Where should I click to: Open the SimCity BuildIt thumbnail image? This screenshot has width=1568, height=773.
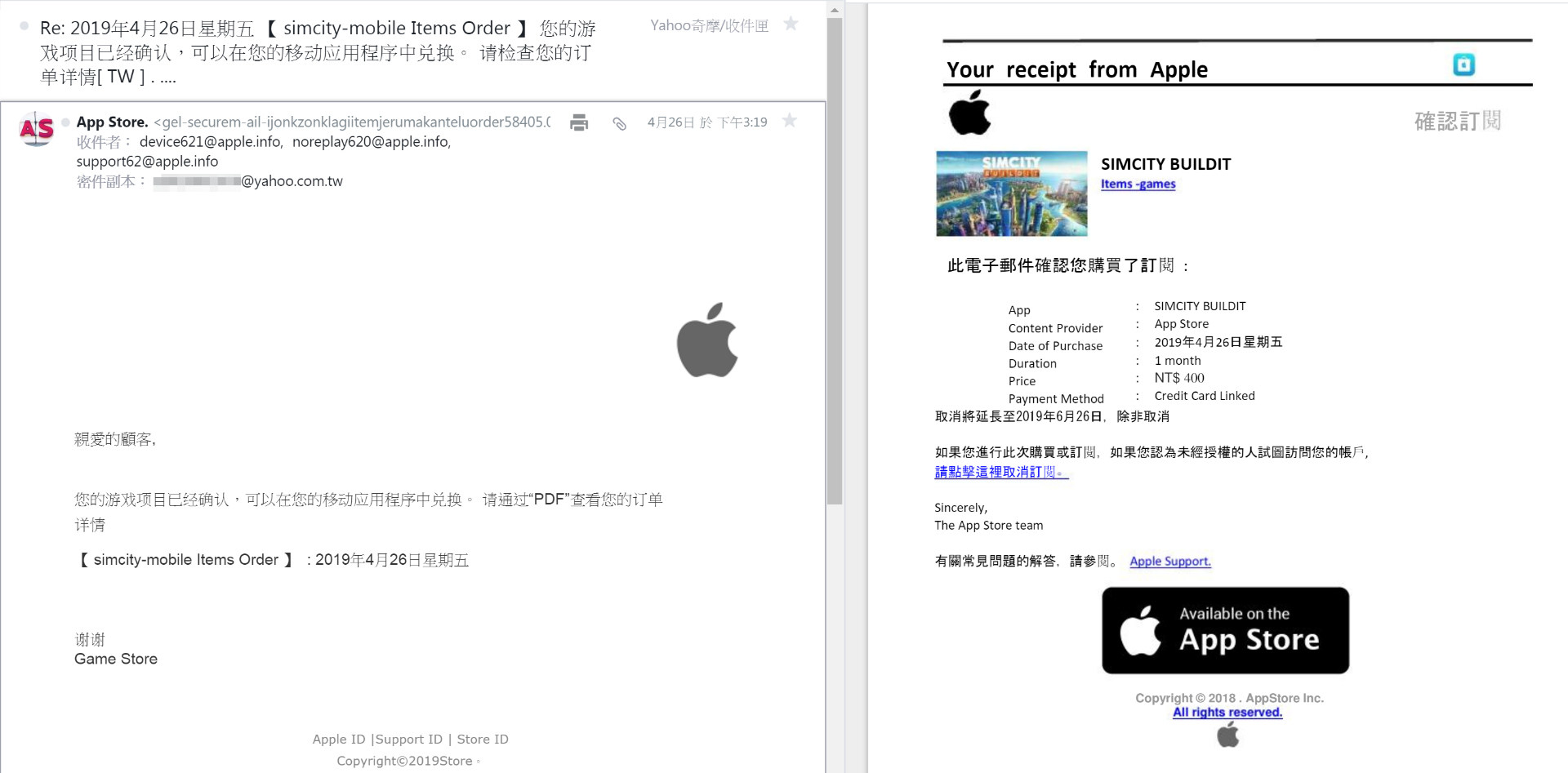(1011, 193)
